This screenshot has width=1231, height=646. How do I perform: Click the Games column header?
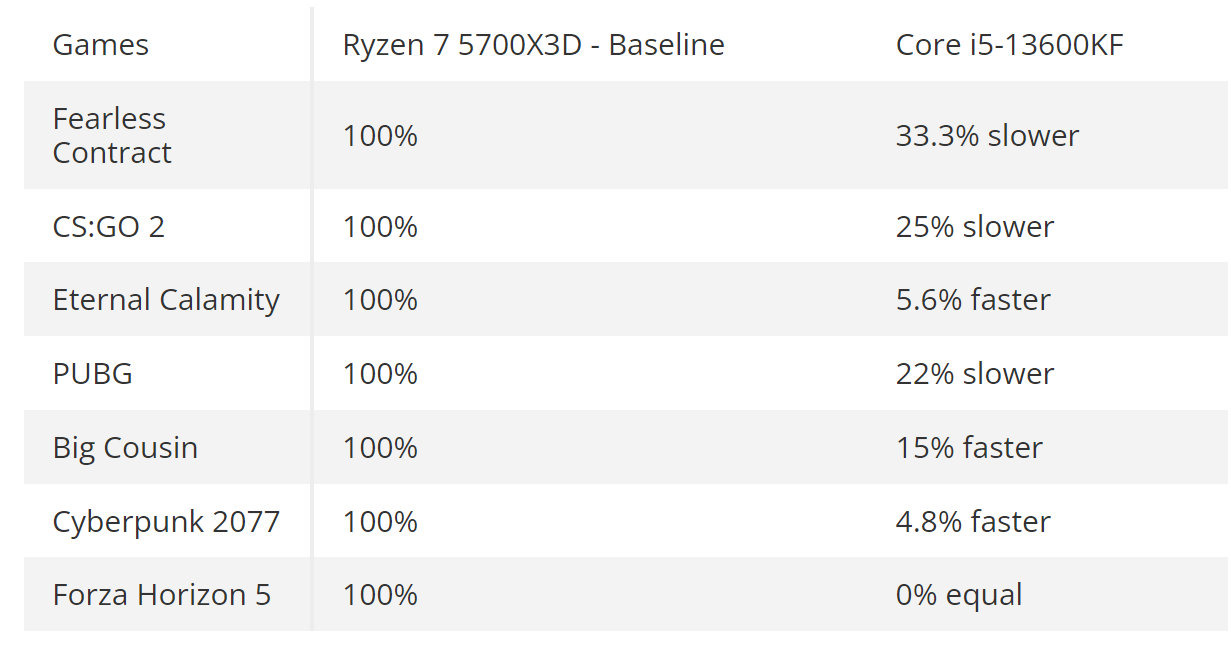point(100,45)
